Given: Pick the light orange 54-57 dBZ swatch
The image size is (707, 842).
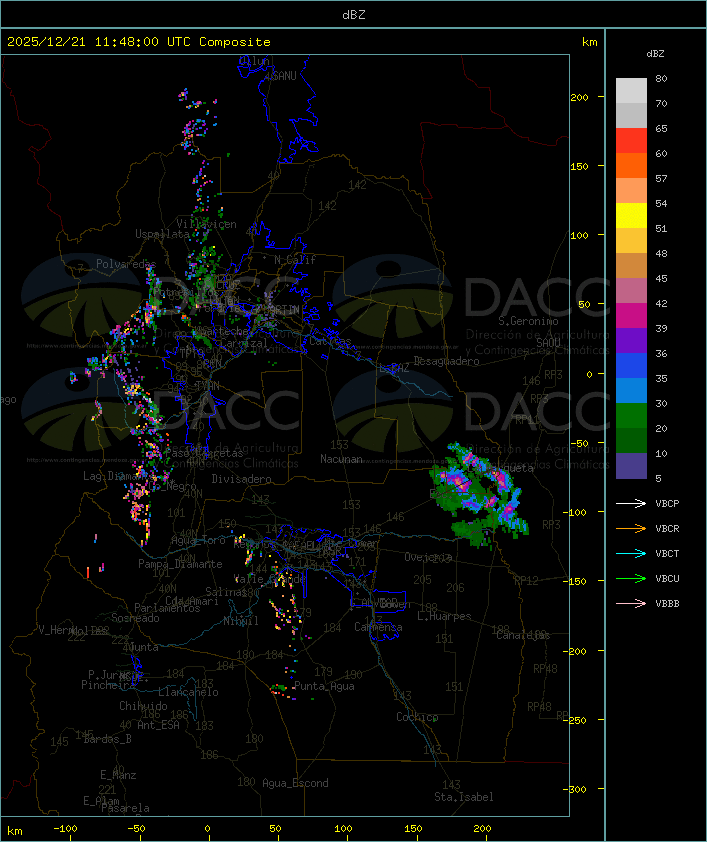Looking at the screenshot, I should [x=631, y=191].
